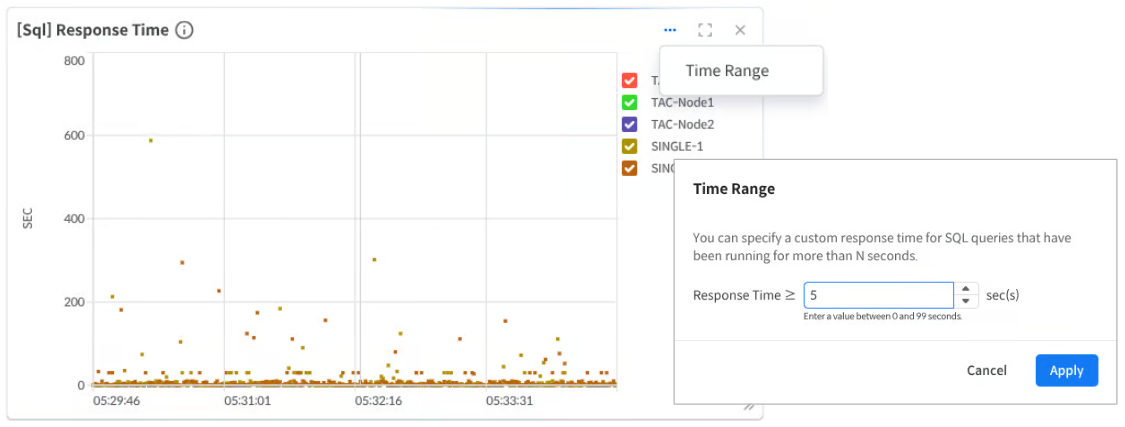
Task: Grab the widget resize handle icon
Action: tap(749, 407)
